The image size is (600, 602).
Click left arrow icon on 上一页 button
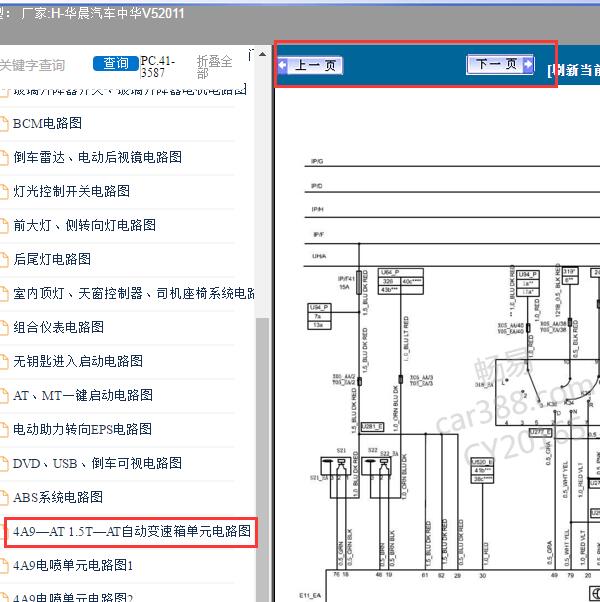283,65
